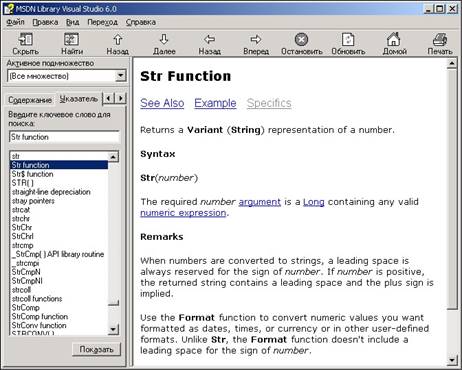Click the Показать button

96,349
